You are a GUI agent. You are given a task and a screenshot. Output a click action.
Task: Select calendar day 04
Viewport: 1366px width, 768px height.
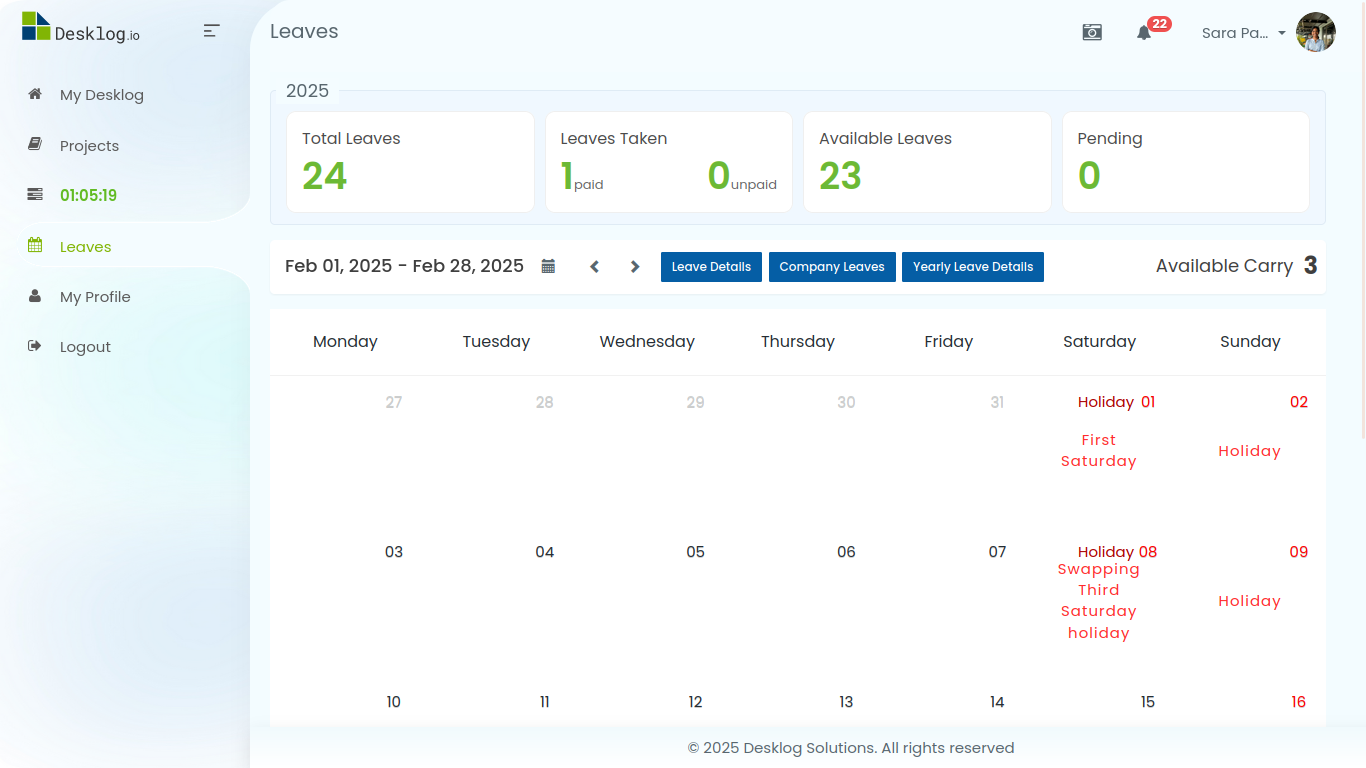click(545, 552)
